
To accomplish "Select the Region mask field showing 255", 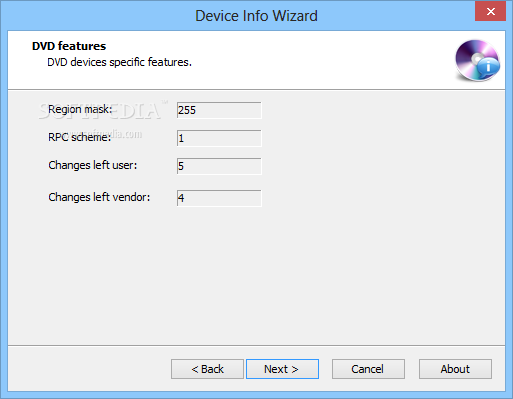I will (219, 110).
